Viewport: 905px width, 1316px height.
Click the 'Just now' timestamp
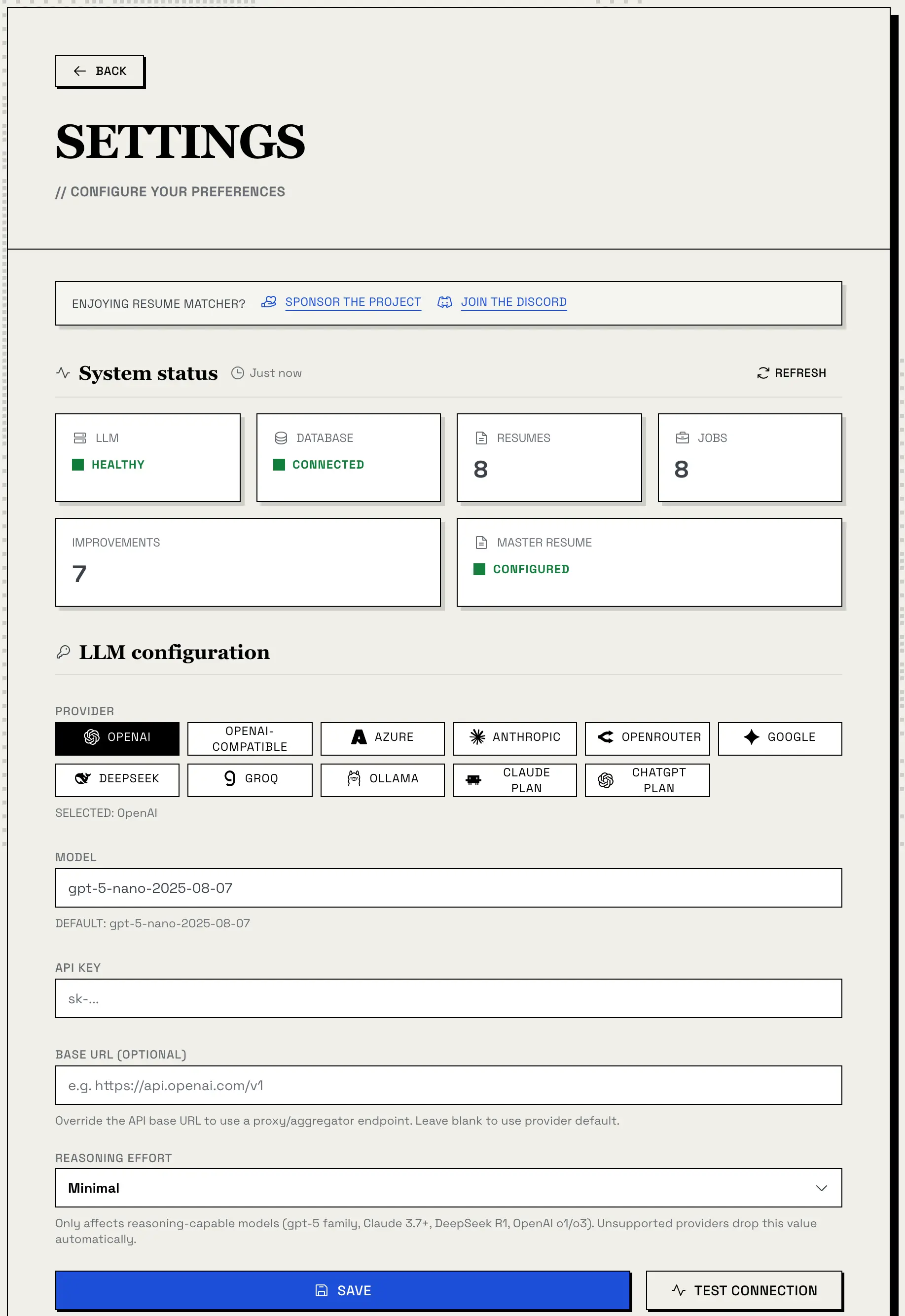coord(276,373)
